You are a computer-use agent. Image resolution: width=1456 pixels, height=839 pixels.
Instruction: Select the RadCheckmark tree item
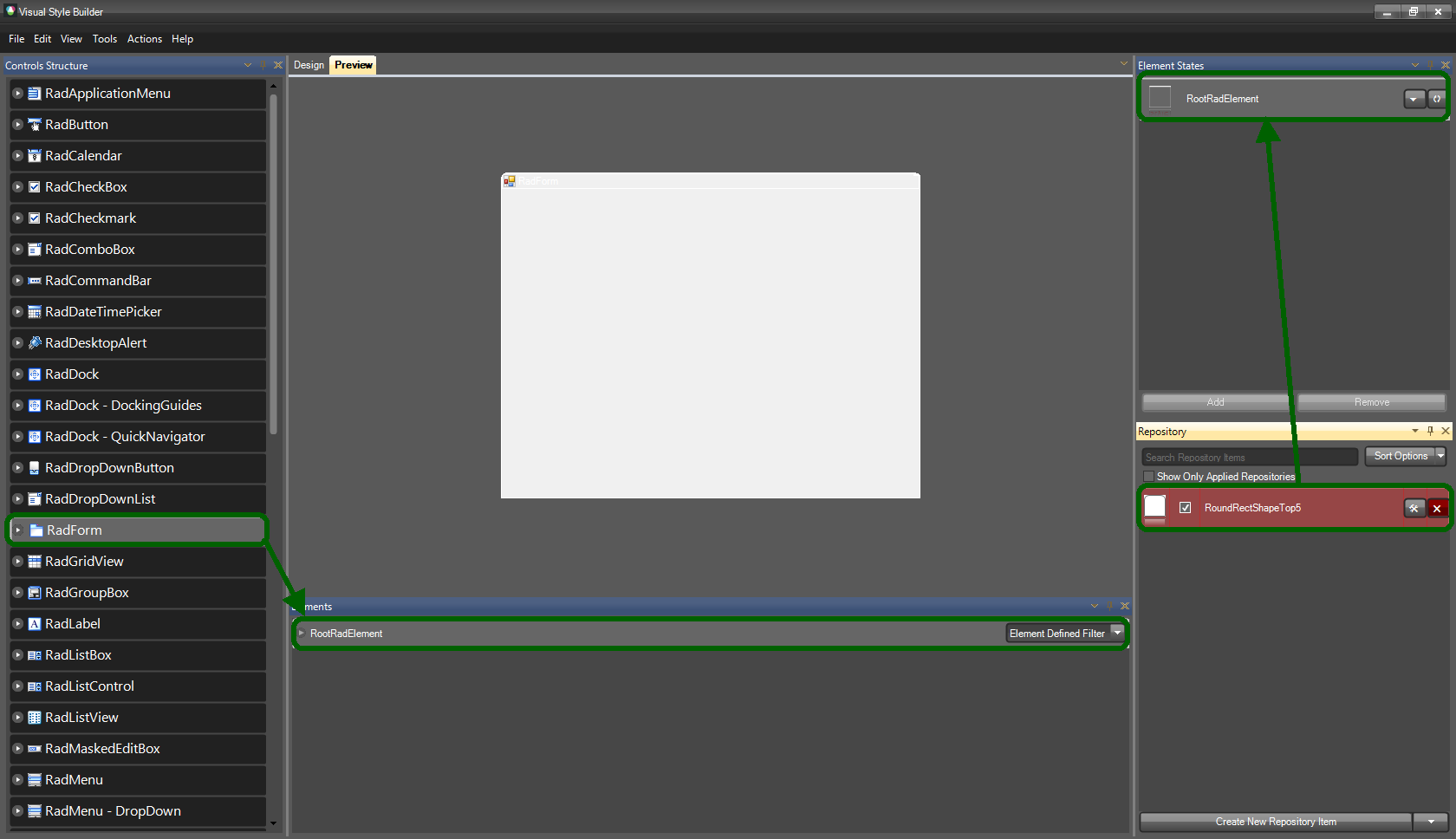pyautogui.click(x=138, y=218)
